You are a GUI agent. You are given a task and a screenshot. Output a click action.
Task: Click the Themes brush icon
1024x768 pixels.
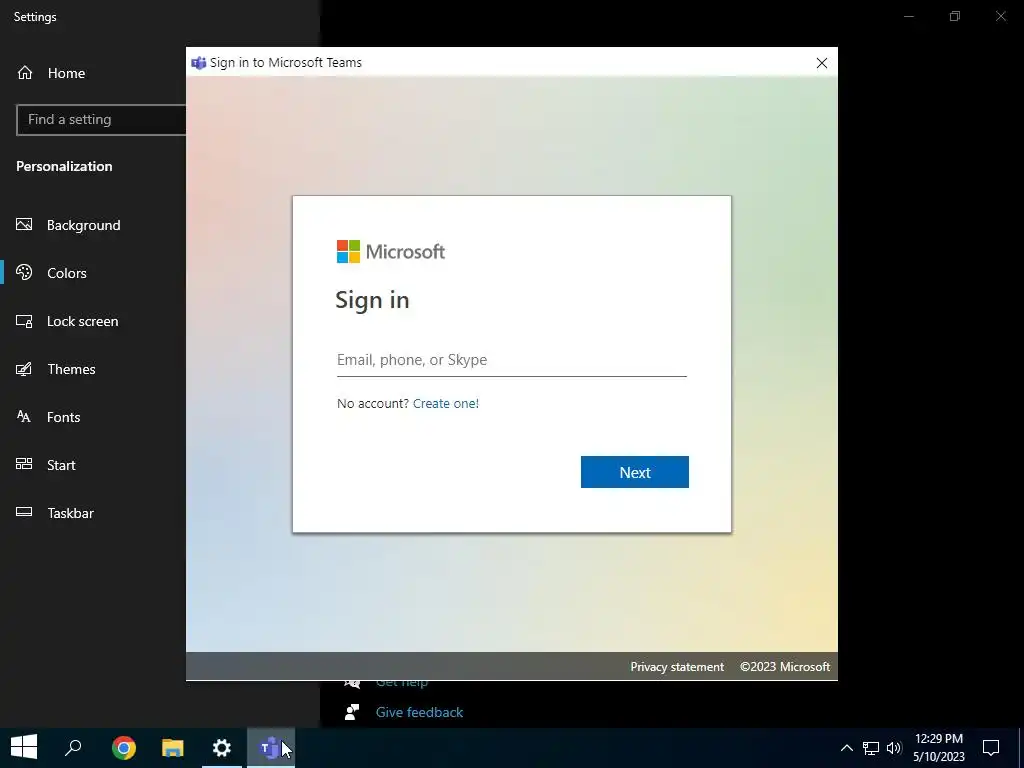tap(24, 369)
